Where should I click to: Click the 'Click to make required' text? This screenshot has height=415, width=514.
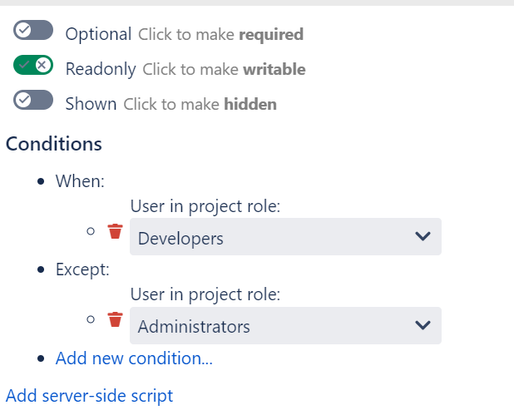pos(221,34)
